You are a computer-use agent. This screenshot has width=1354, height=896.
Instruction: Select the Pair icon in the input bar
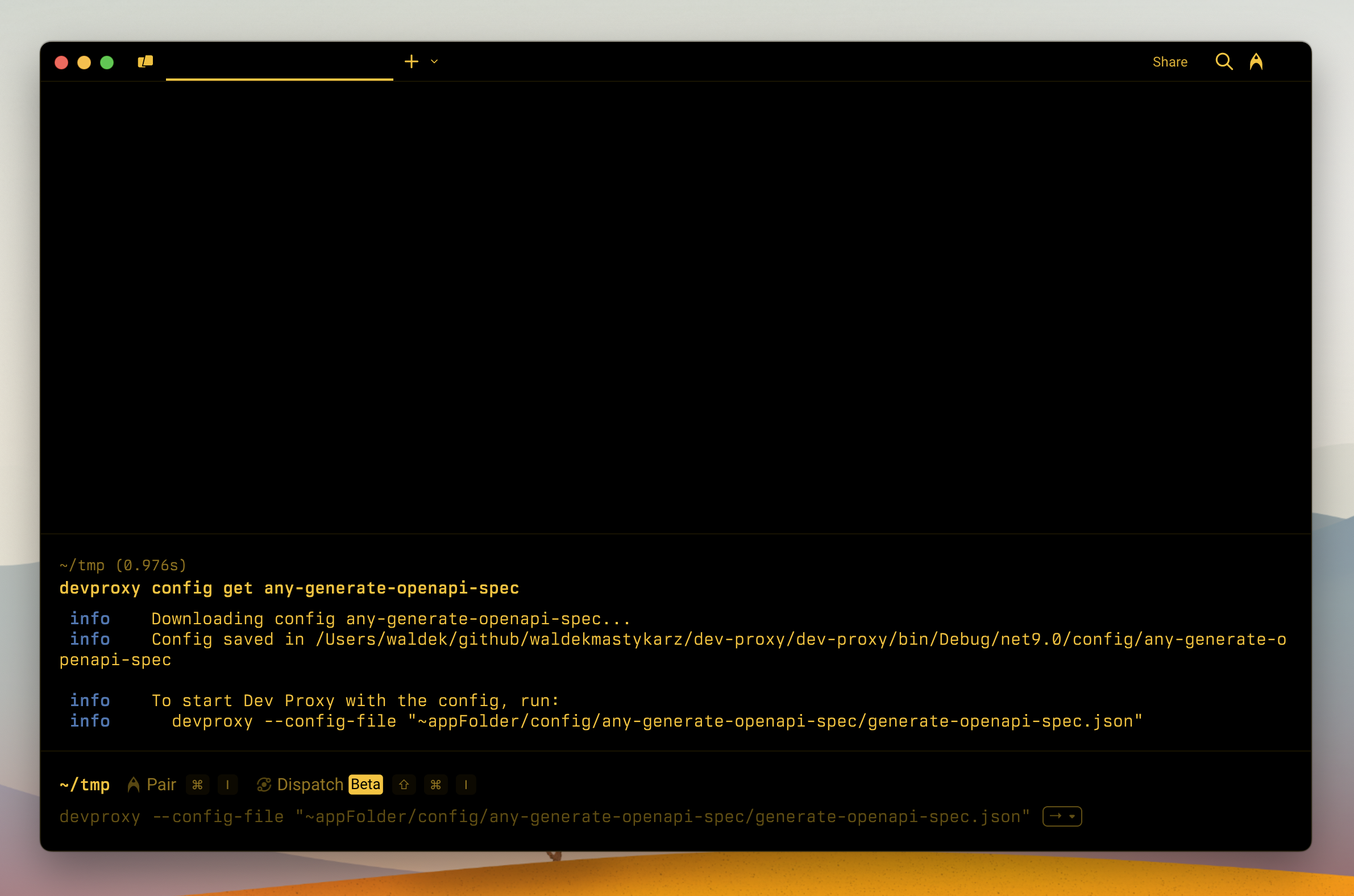(x=132, y=785)
